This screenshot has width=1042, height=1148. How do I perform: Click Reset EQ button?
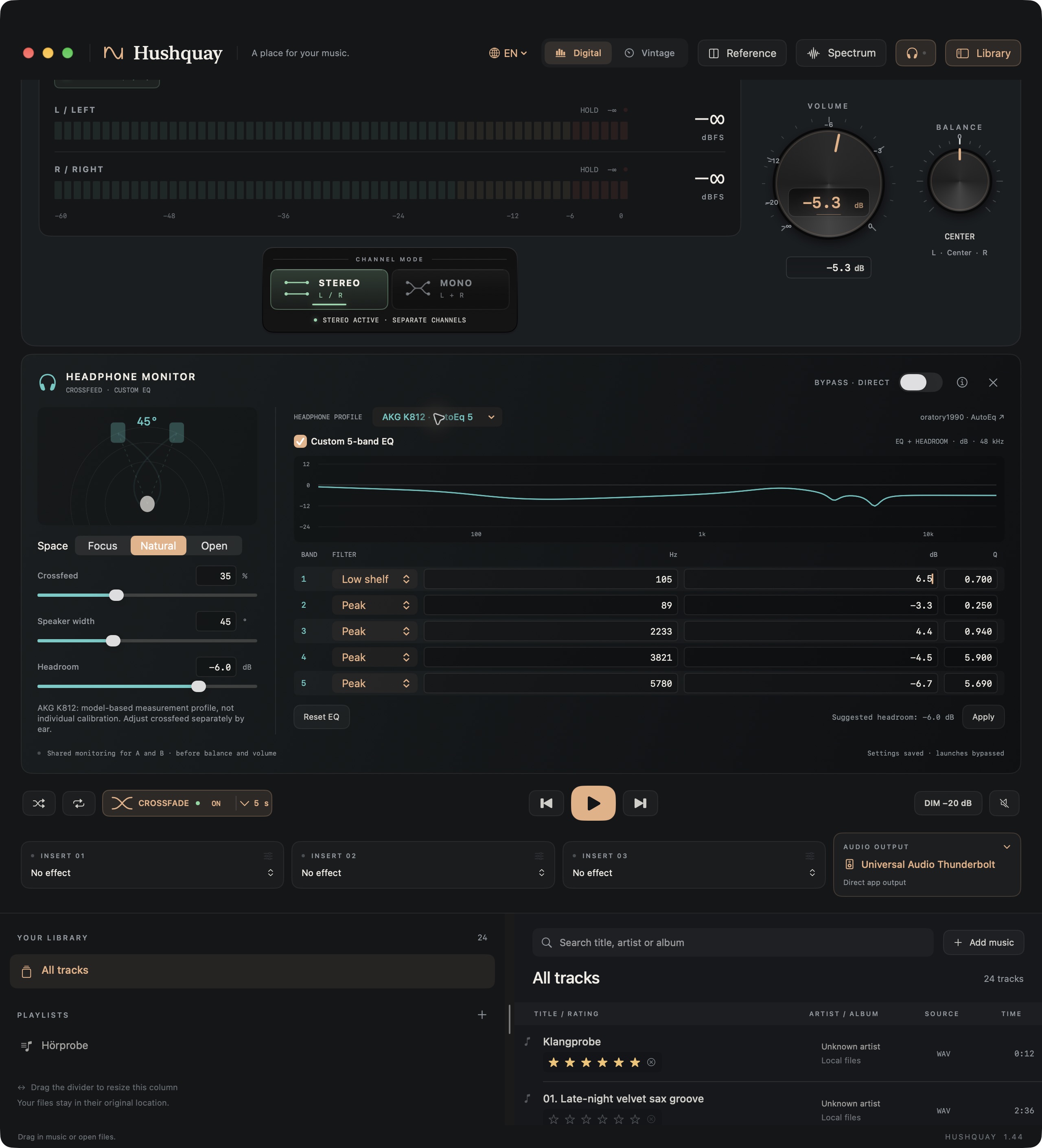point(321,717)
